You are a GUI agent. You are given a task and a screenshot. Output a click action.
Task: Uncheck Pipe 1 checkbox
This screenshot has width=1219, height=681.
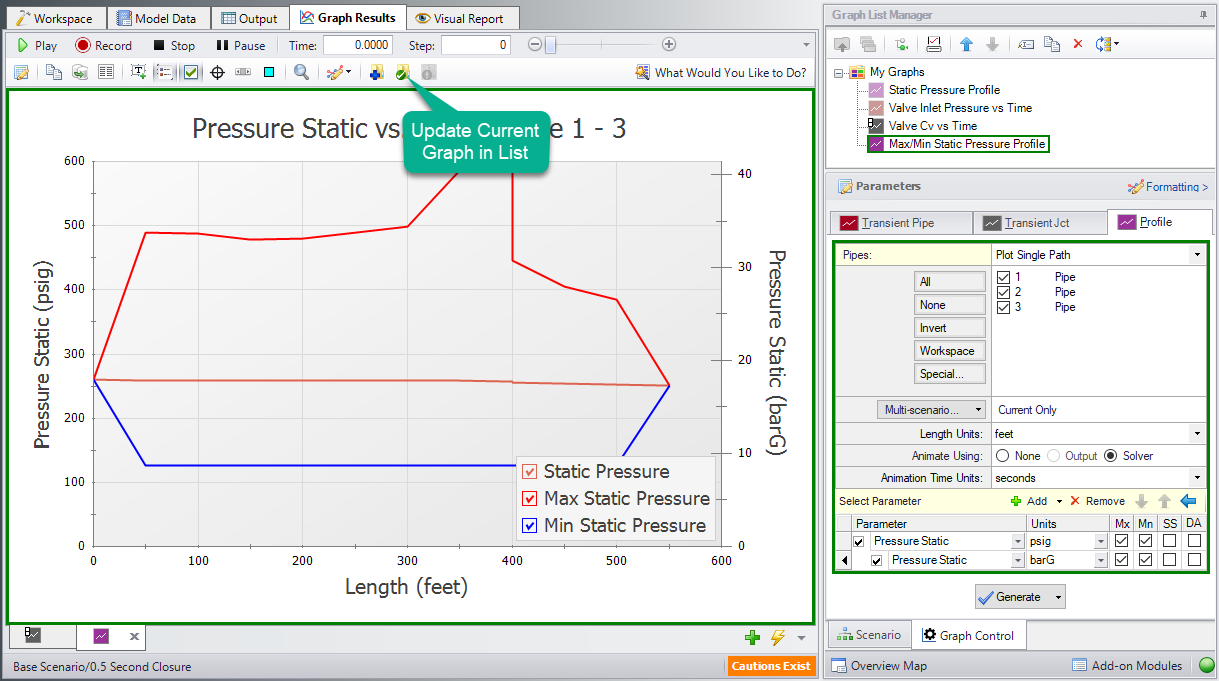pyautogui.click(x=1004, y=277)
